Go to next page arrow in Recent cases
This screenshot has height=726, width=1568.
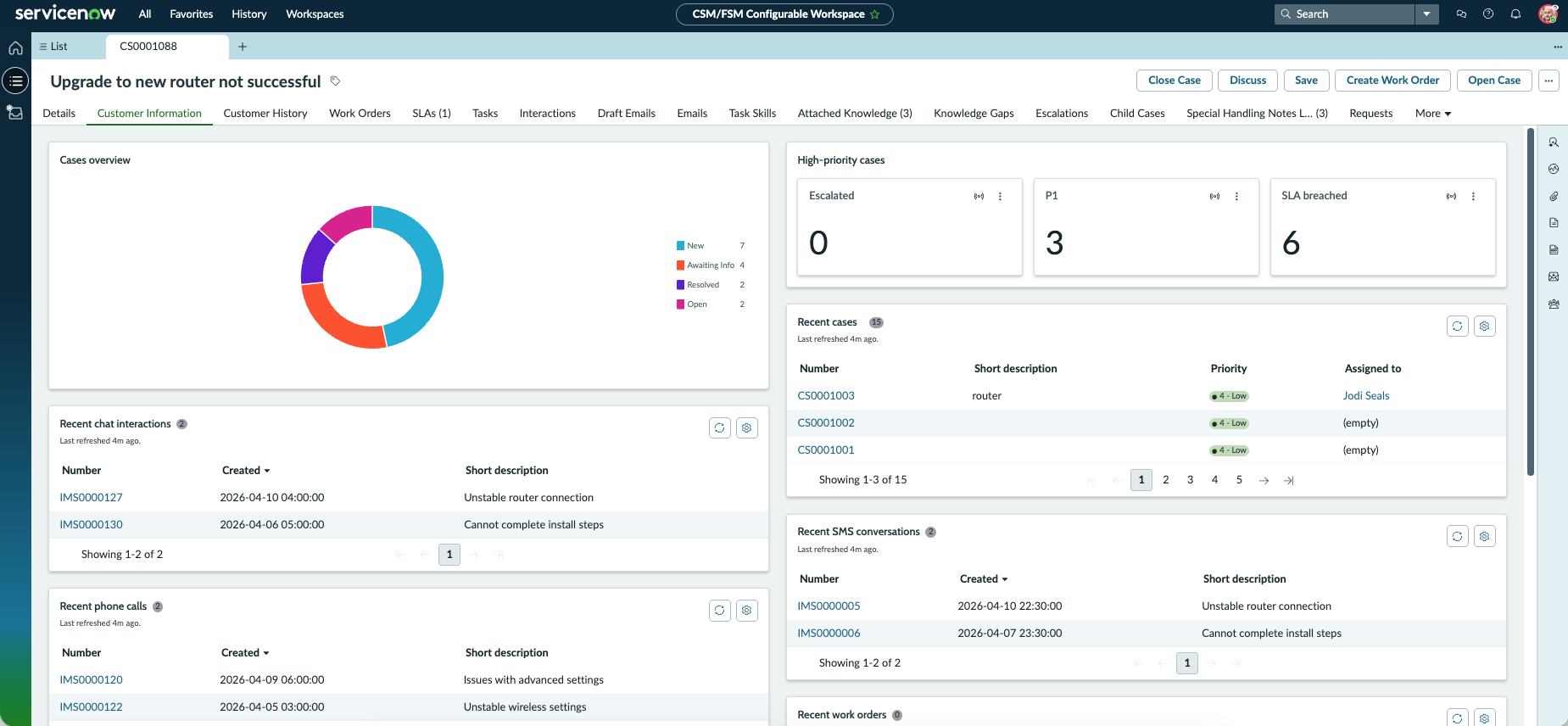click(1264, 481)
